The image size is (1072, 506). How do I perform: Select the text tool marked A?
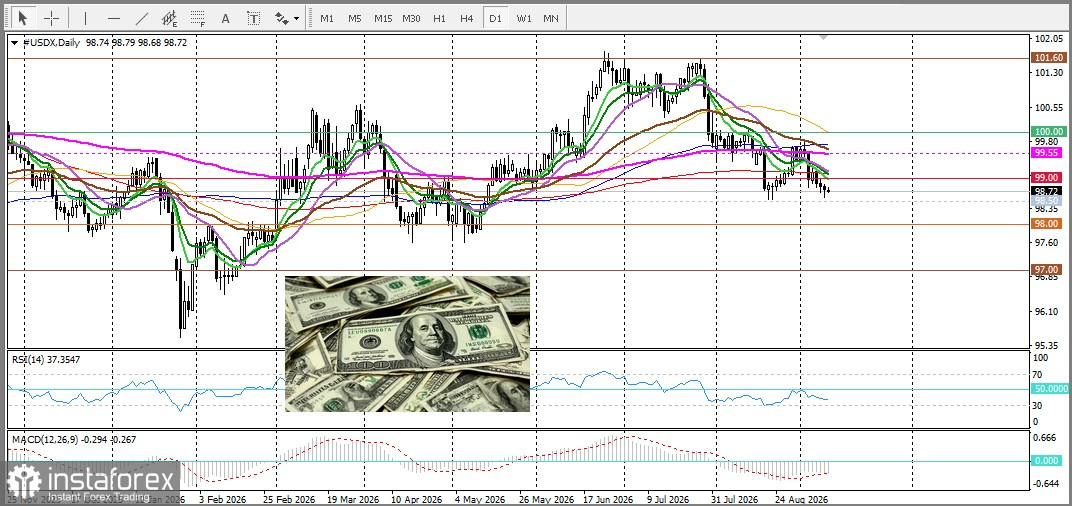pyautogui.click(x=225, y=18)
